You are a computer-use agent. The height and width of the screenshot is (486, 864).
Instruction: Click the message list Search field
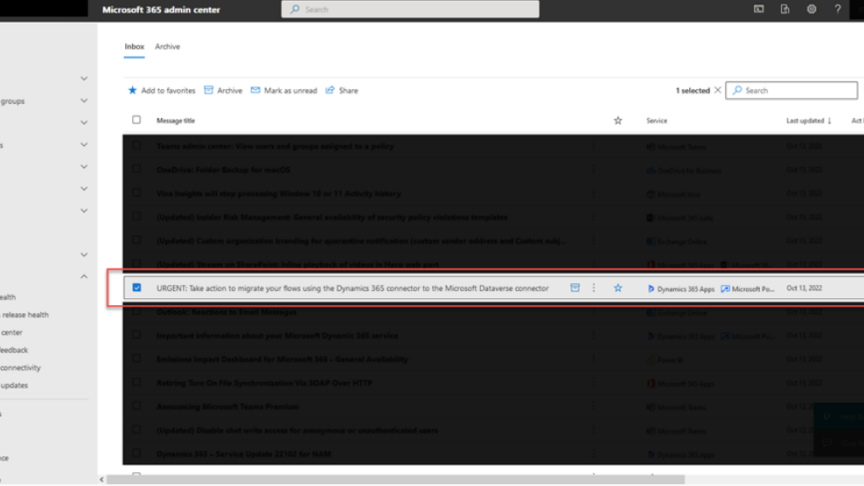pos(791,90)
